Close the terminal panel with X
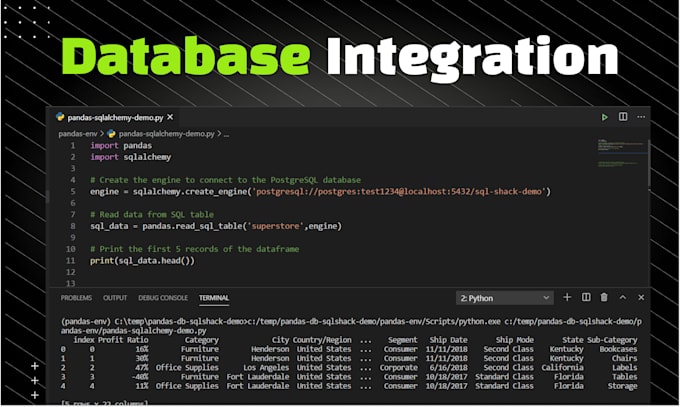Image resolution: width=680 pixels, height=407 pixels. tap(639, 297)
